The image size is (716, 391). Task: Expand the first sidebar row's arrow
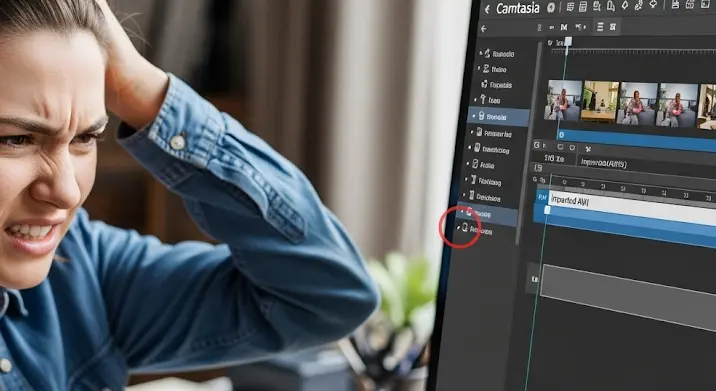click(481, 53)
